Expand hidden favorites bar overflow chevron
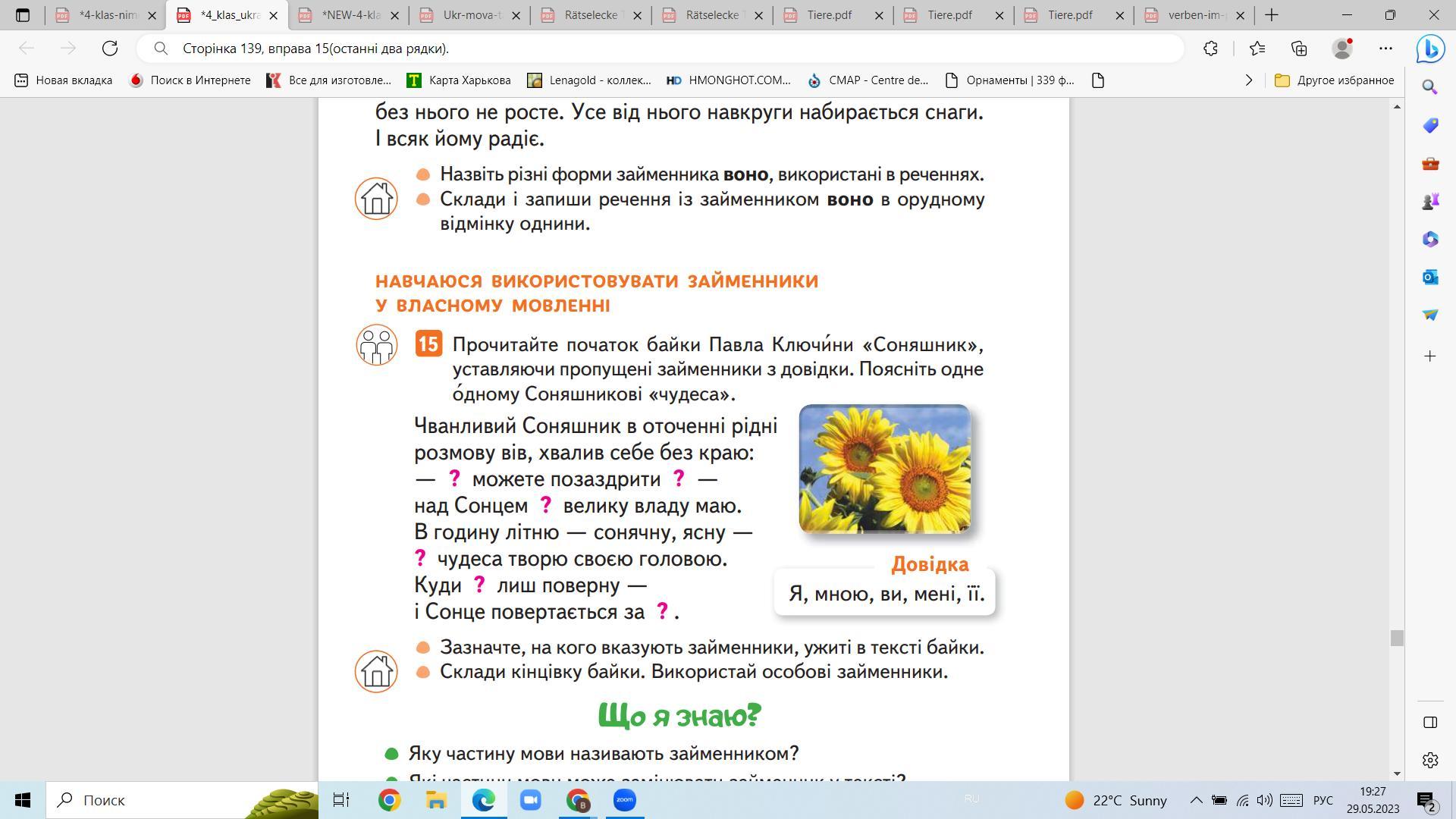Viewport: 1456px width, 819px height. tap(1248, 80)
